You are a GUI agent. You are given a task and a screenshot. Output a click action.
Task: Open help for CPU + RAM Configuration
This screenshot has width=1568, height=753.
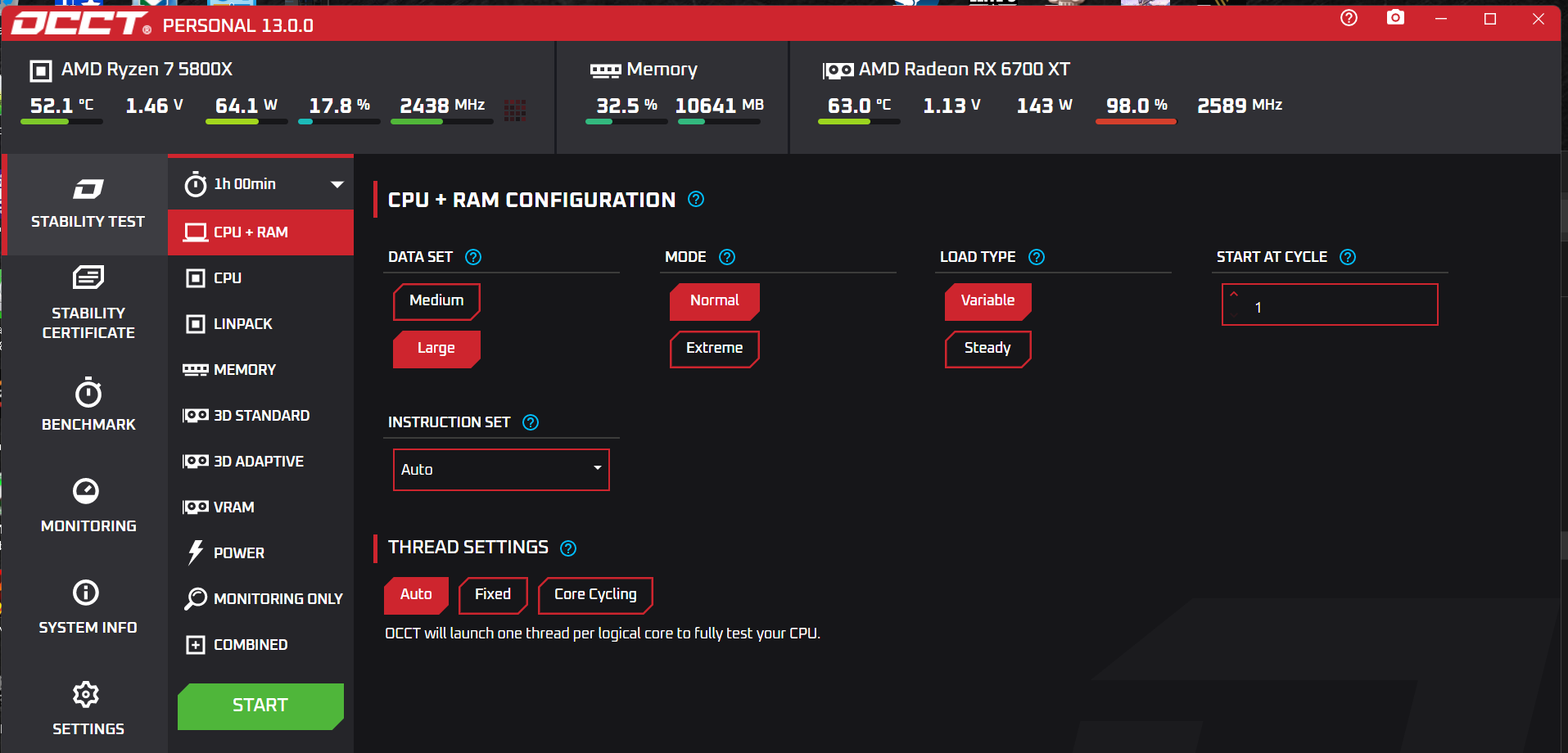click(696, 199)
